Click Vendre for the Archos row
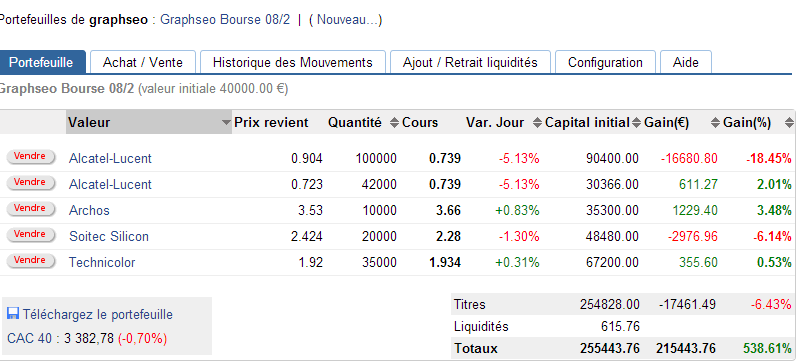800x361 pixels. (x=30, y=209)
